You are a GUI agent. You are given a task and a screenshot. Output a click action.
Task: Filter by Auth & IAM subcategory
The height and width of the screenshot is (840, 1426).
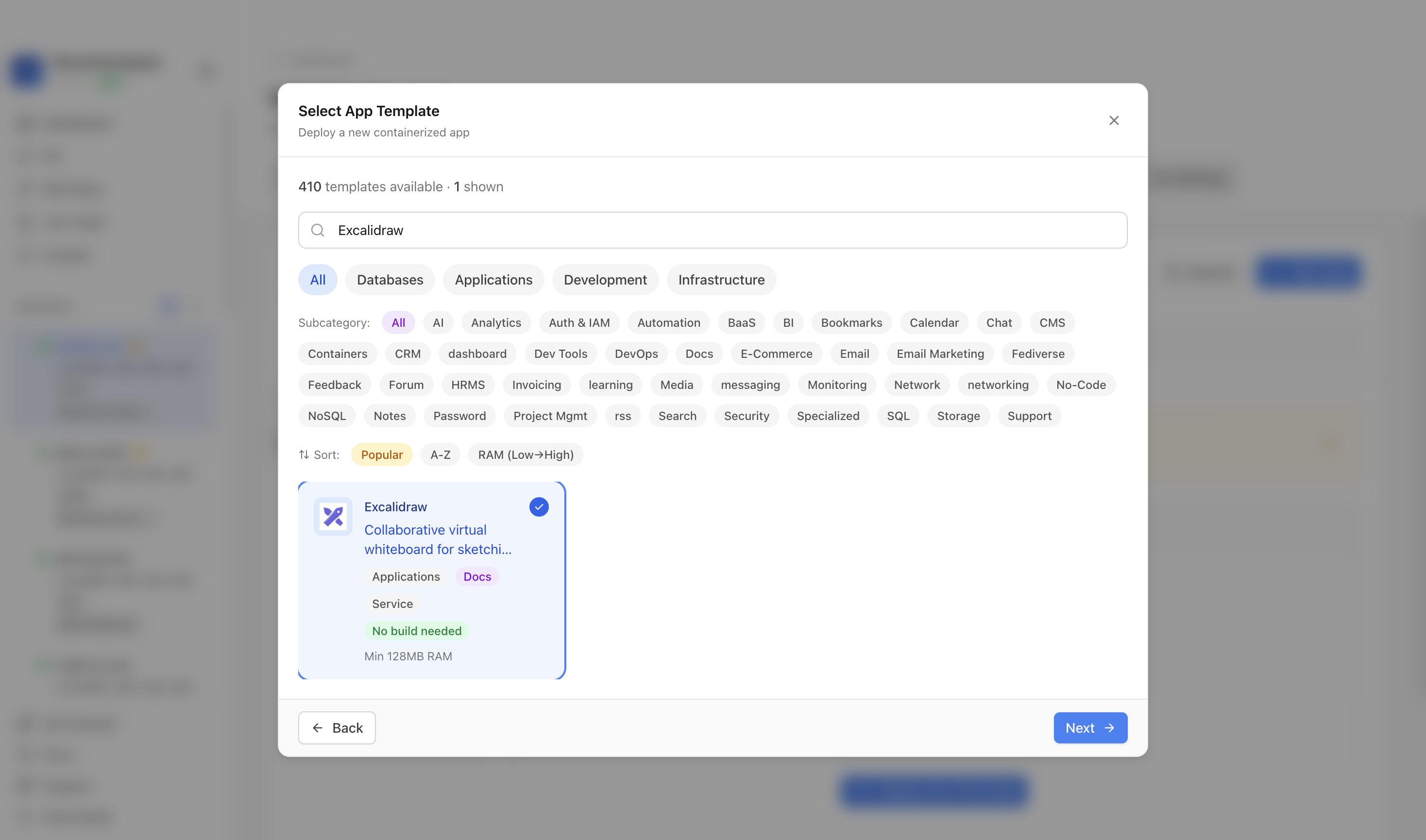579,322
